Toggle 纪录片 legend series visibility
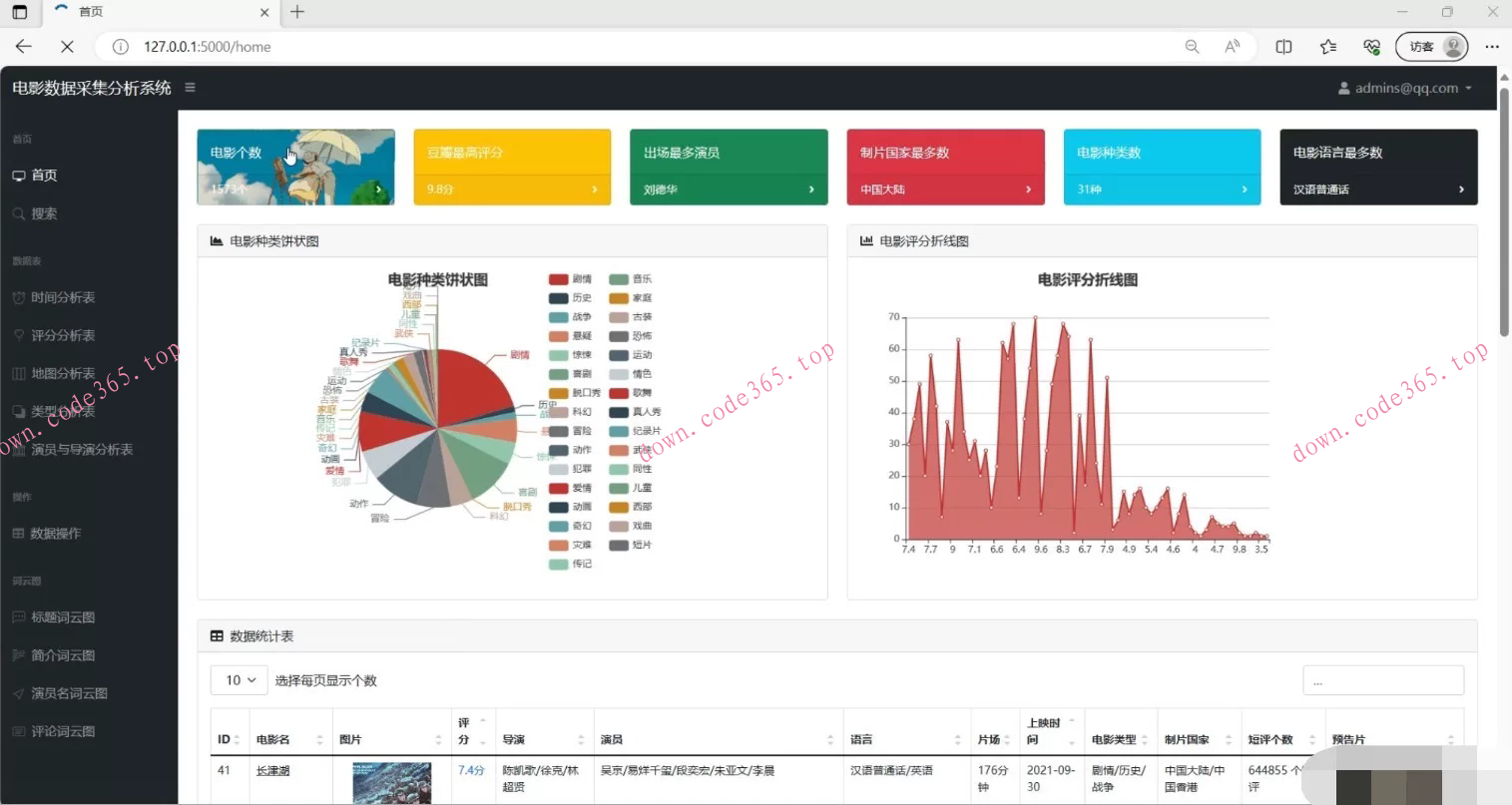The width and height of the screenshot is (1512, 805). [x=634, y=431]
